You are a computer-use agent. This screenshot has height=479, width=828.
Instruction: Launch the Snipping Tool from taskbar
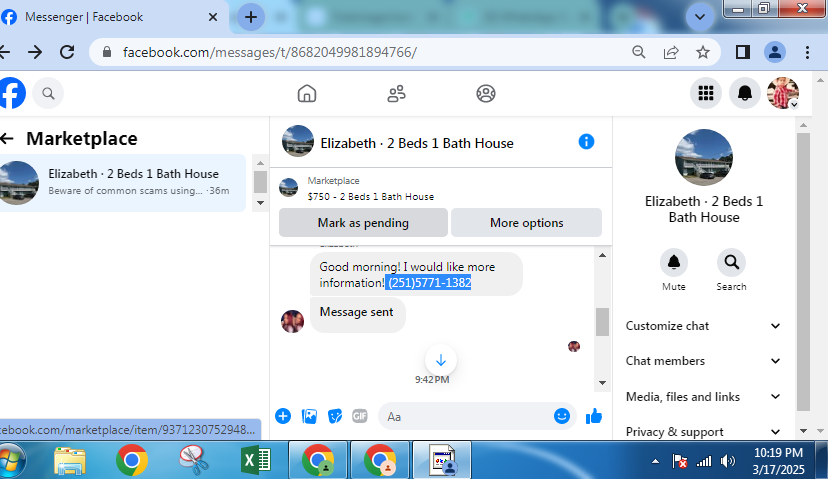[193, 460]
